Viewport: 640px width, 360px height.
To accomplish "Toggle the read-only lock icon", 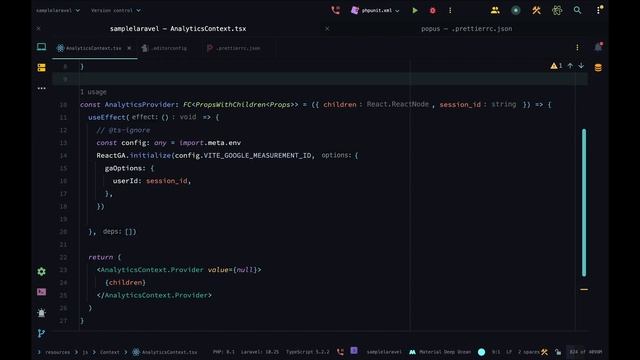I will point(558,352).
